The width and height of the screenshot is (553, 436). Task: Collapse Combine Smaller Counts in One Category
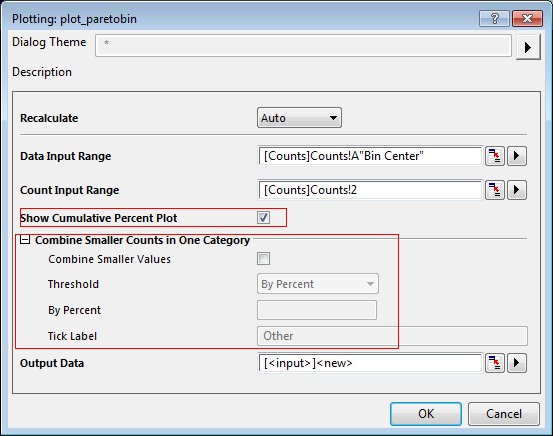pyautogui.click(x=25, y=240)
